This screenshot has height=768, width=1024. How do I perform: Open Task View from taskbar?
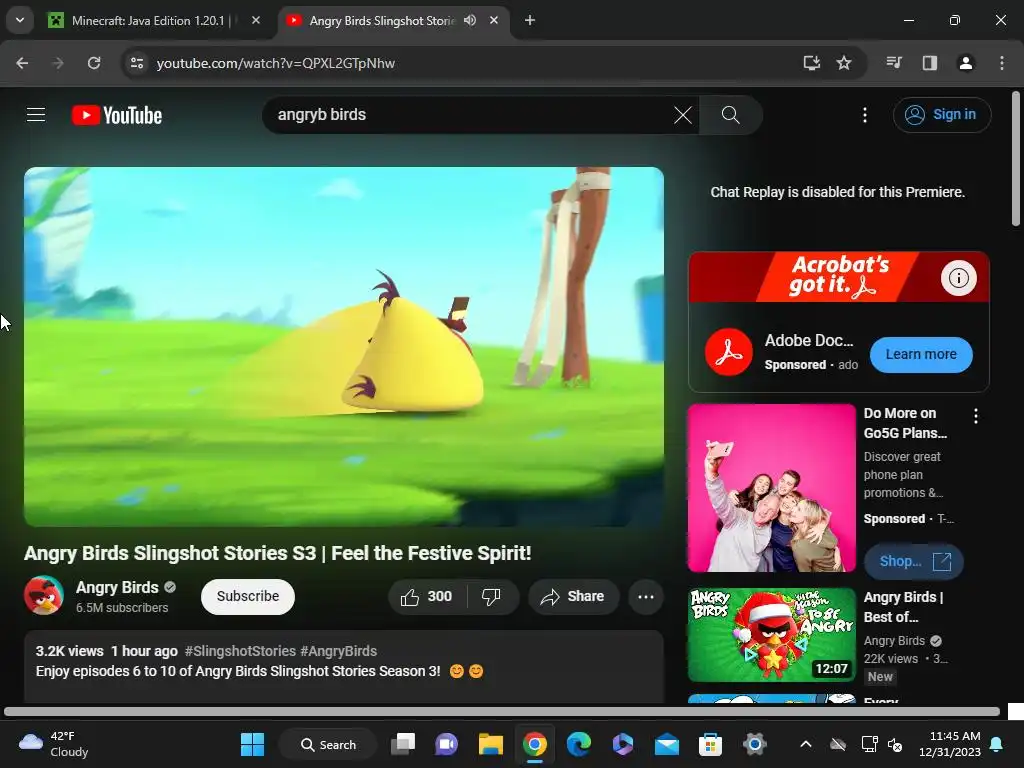pyautogui.click(x=403, y=744)
